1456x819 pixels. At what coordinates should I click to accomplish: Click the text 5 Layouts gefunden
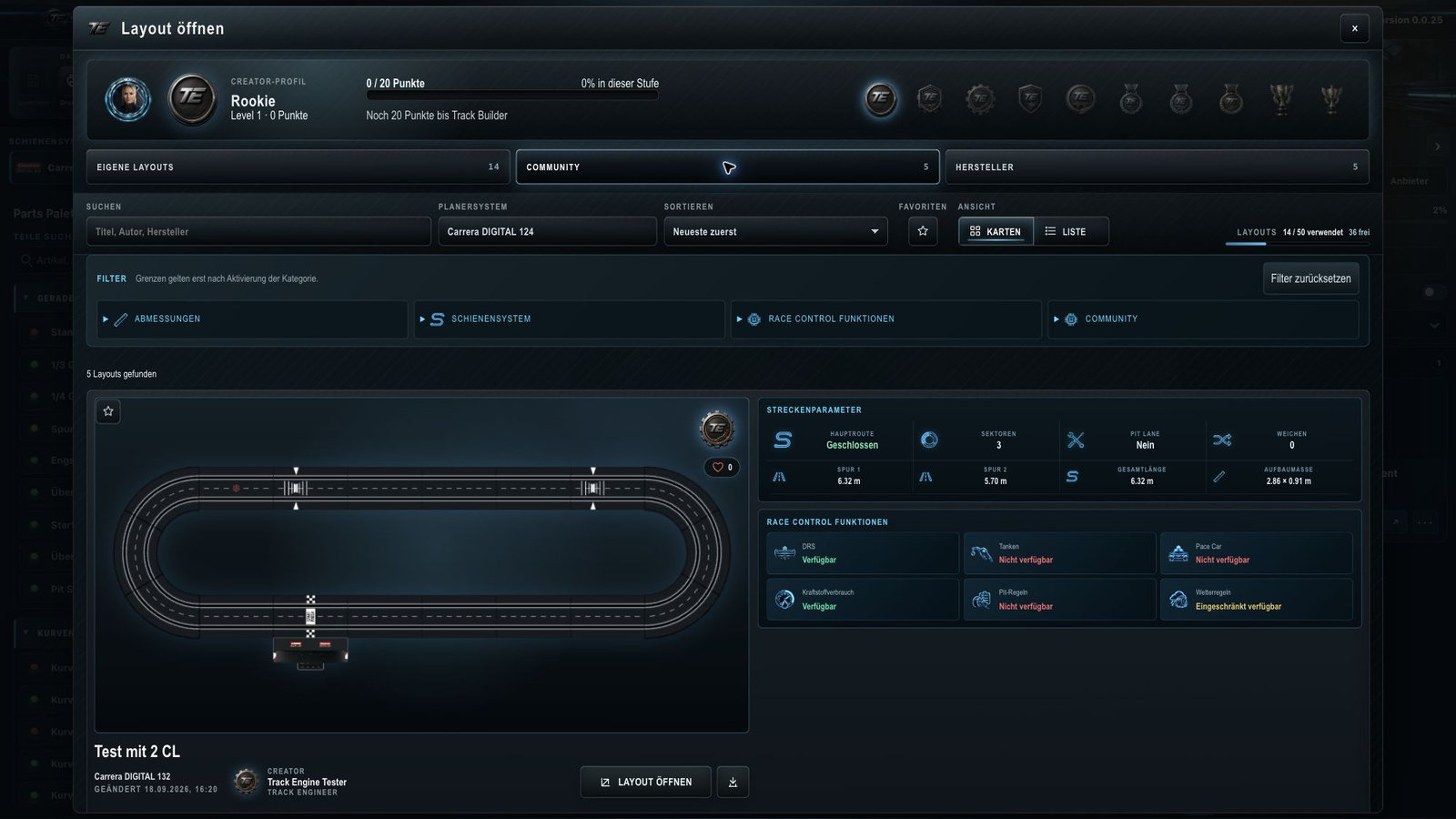[121, 374]
